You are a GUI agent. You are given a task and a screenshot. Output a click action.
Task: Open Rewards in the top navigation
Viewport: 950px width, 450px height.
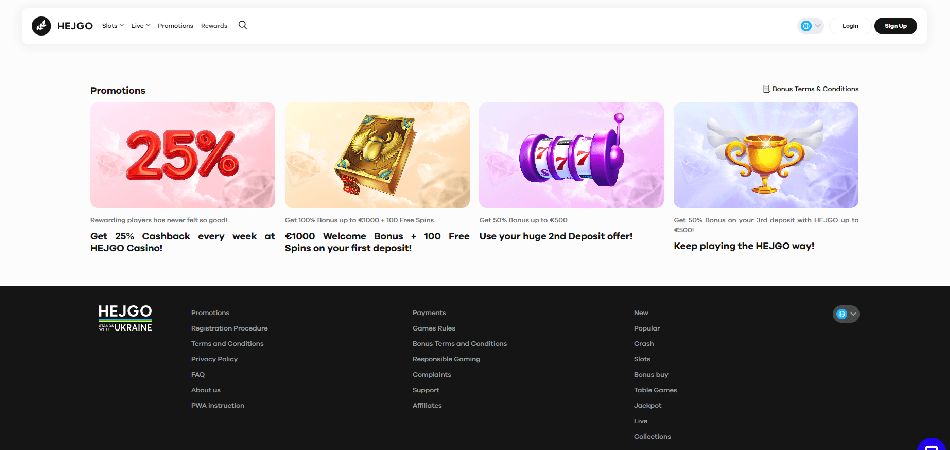click(x=214, y=25)
